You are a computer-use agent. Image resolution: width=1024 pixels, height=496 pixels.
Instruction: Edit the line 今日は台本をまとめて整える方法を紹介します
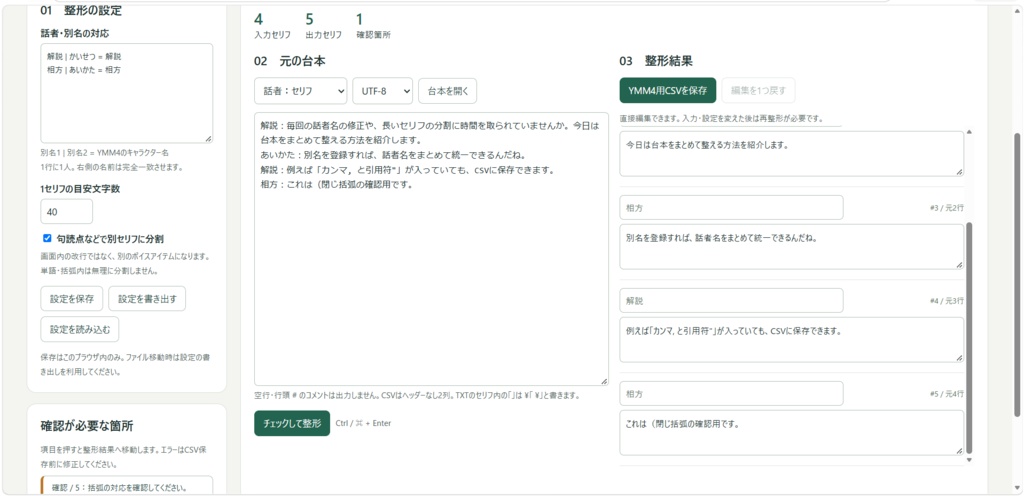[792, 153]
